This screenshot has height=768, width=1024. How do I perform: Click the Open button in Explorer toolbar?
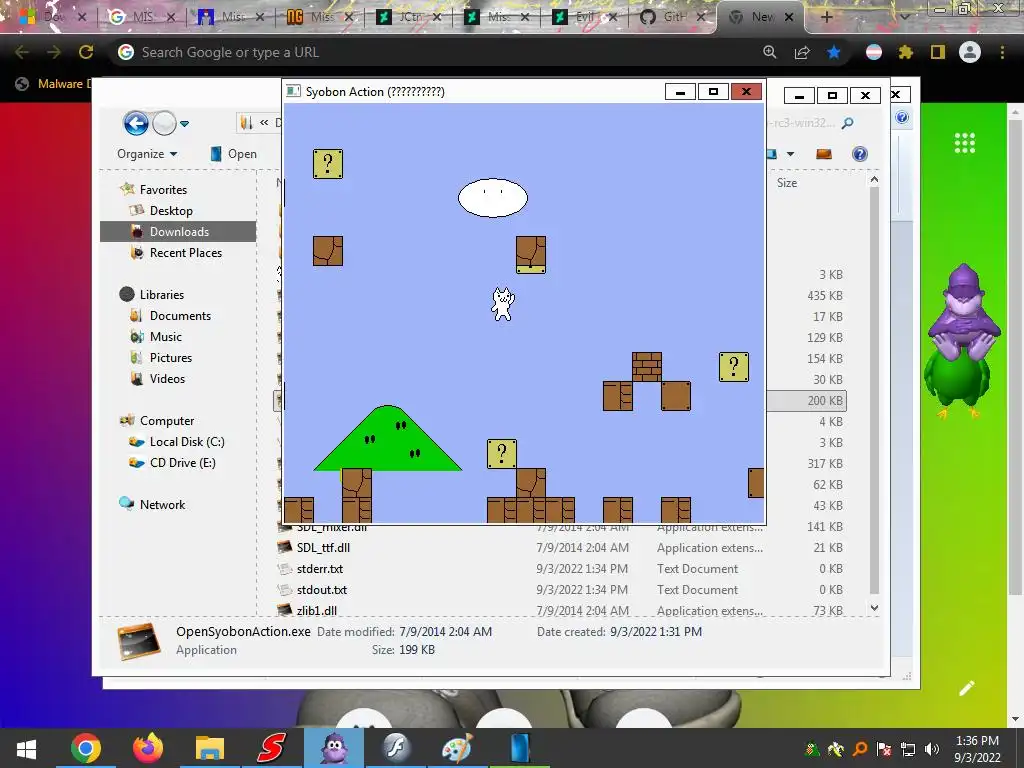pyautogui.click(x=234, y=153)
